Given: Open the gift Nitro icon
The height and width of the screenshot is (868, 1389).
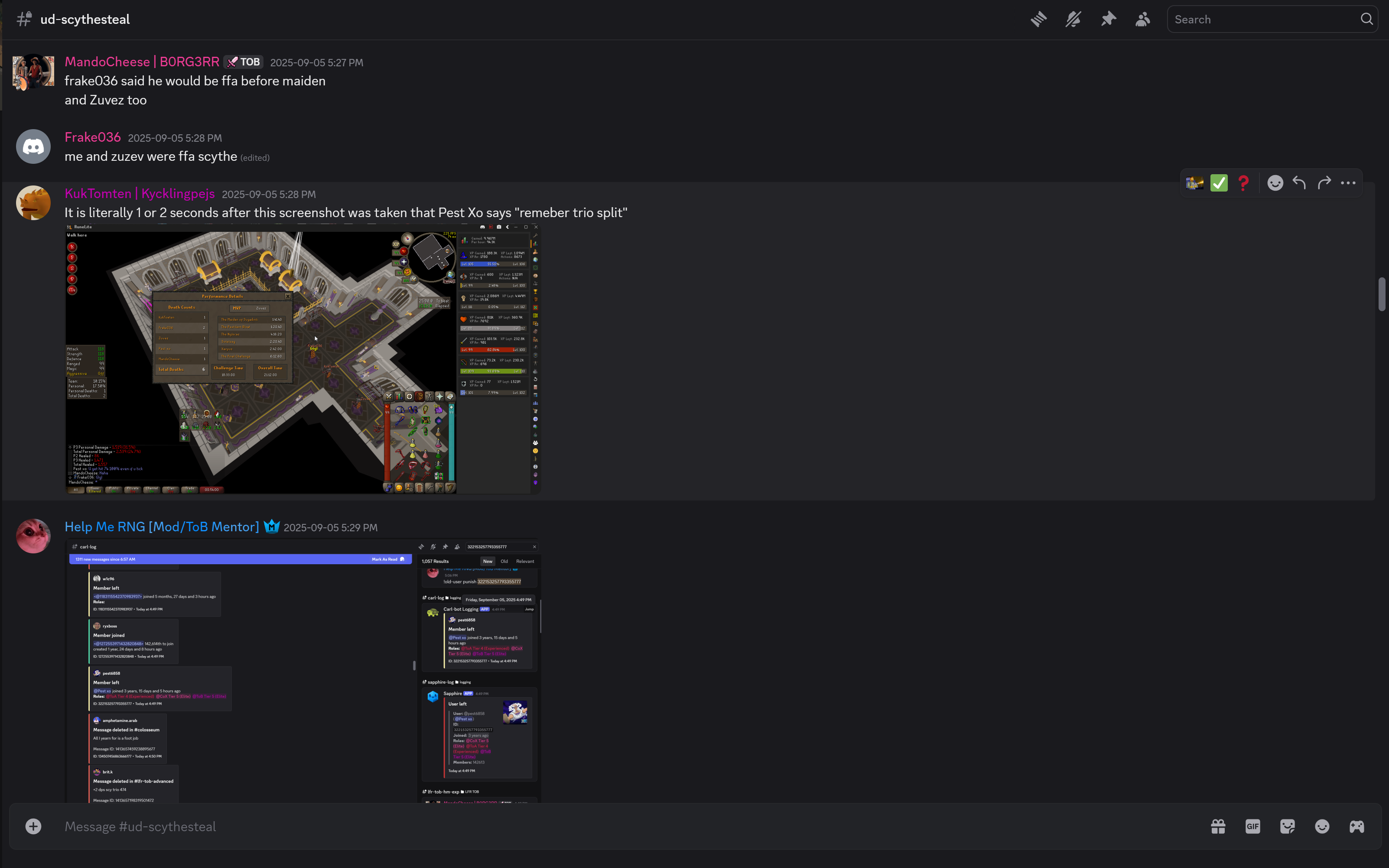Looking at the screenshot, I should point(1218,827).
